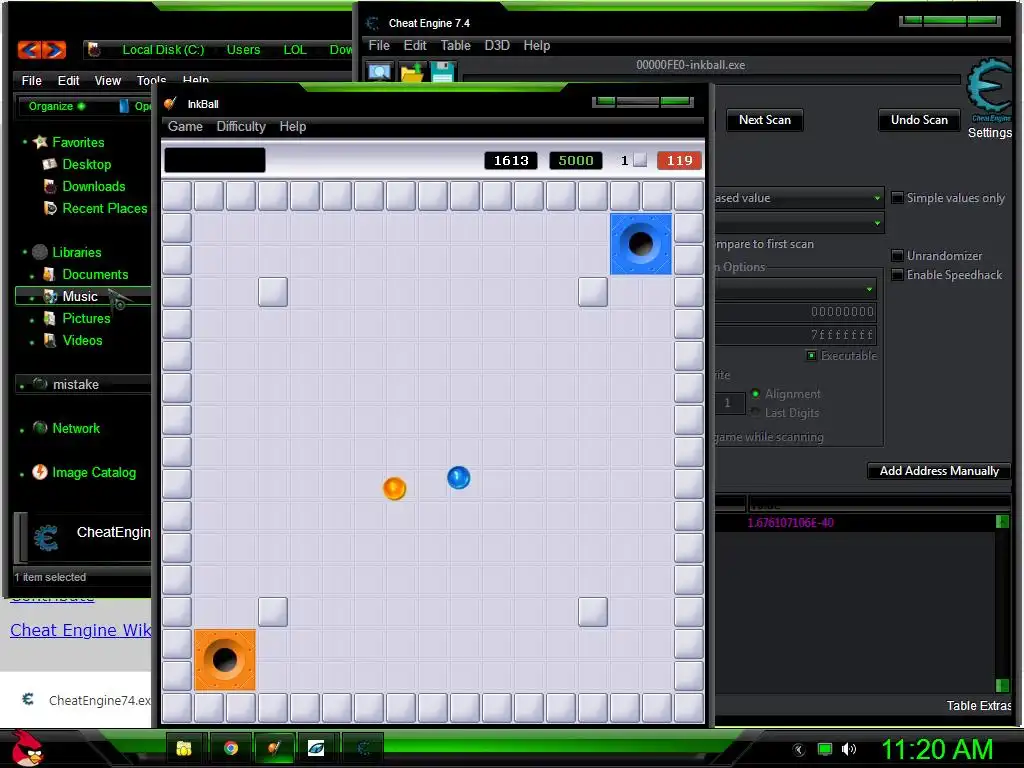Click the blue ball in InkBall

[458, 477]
